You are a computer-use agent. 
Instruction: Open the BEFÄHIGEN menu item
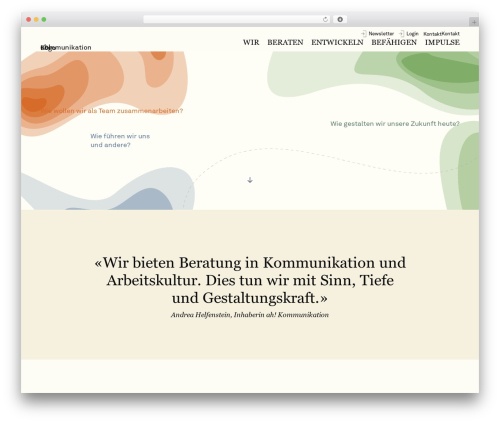(x=394, y=42)
